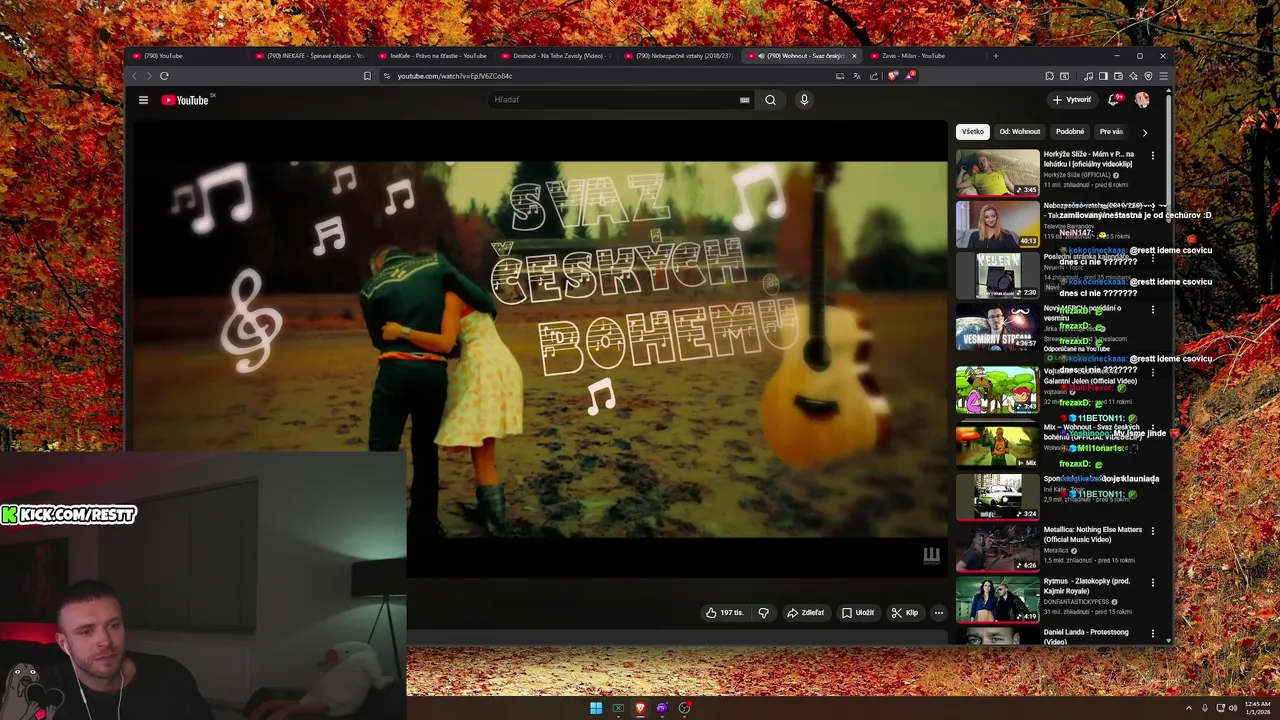Bookmark the page from the address bar

[367, 76]
